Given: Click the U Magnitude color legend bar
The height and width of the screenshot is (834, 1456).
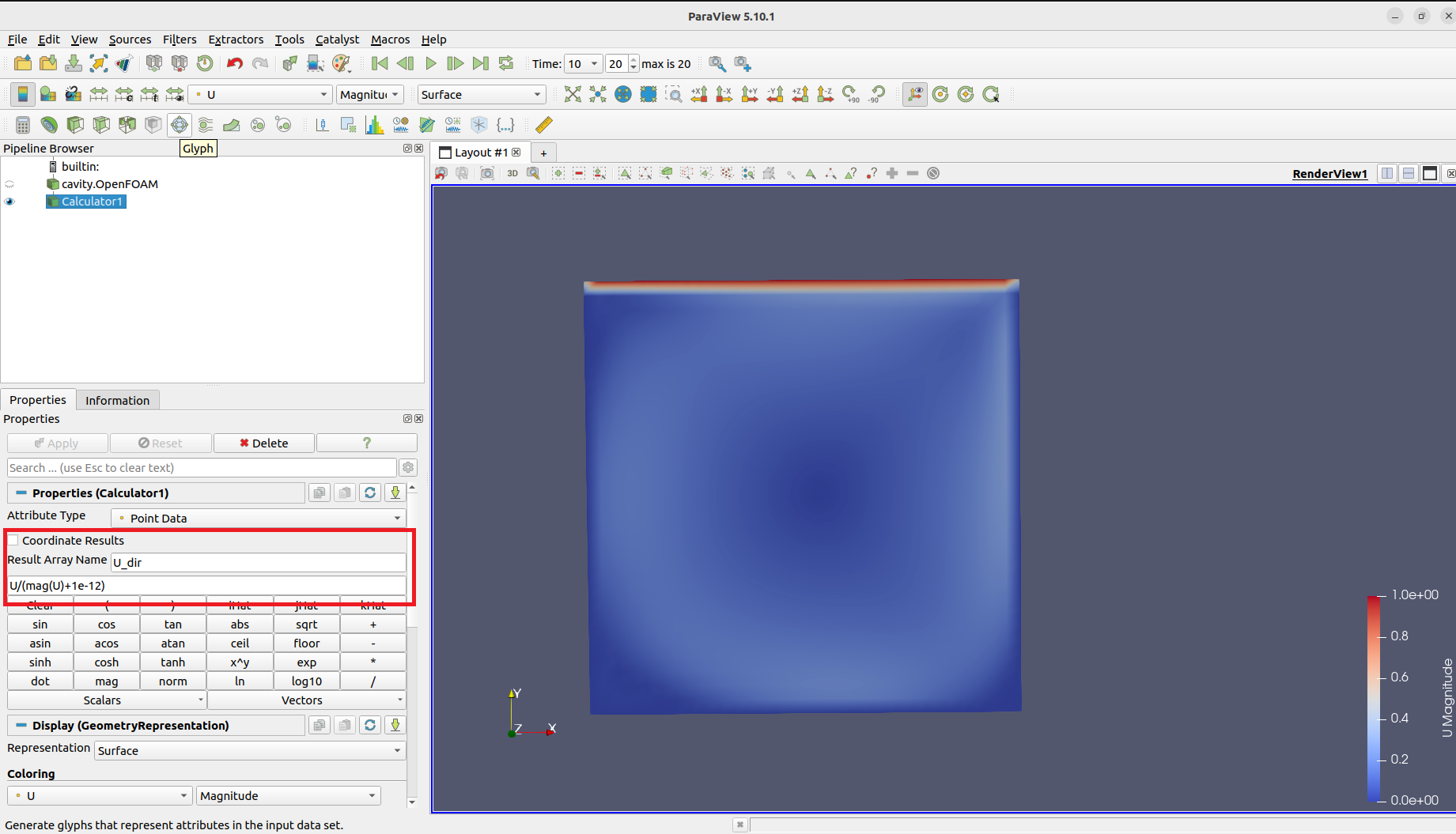Looking at the screenshot, I should tap(1374, 698).
